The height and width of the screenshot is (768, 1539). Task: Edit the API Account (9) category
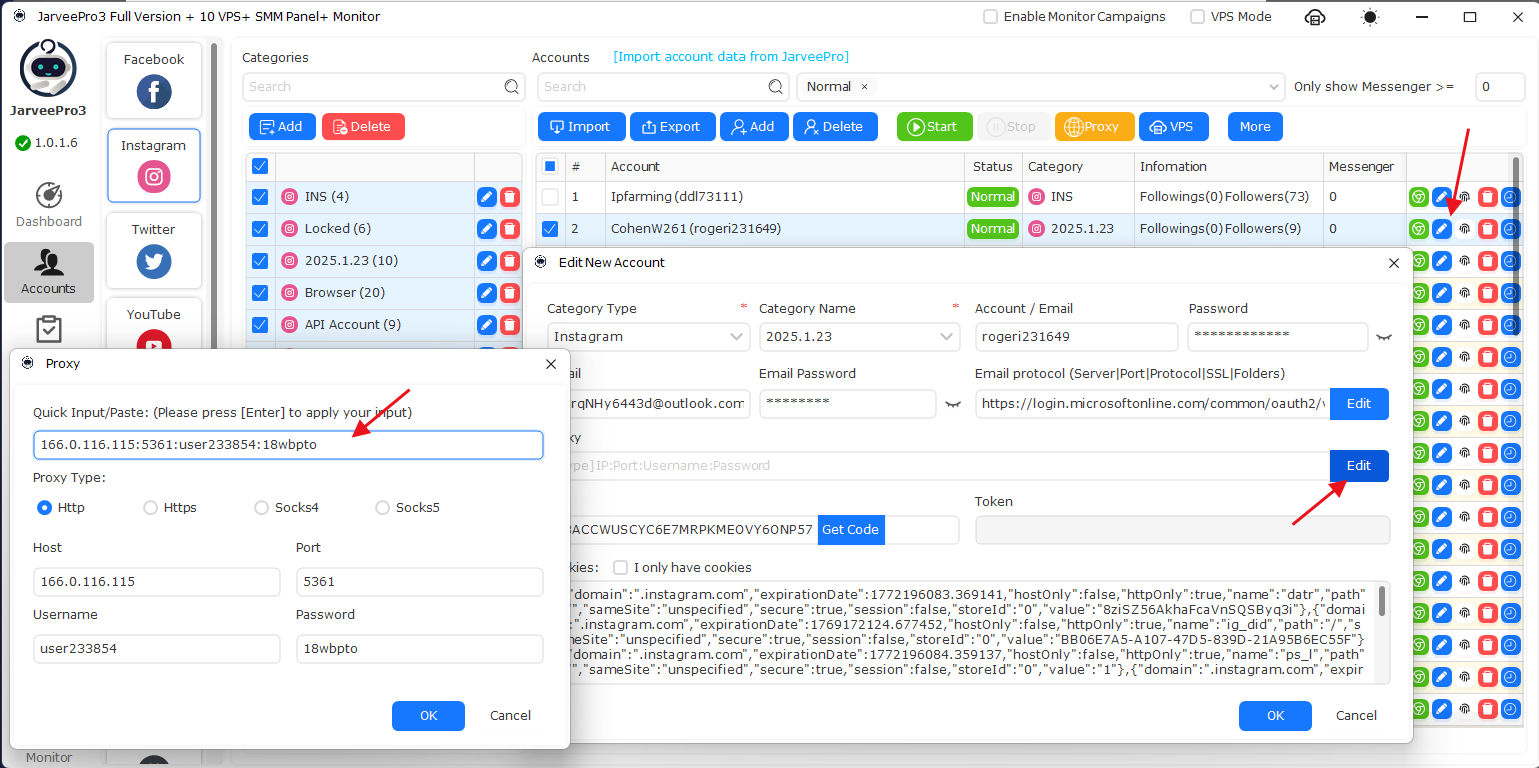487,325
